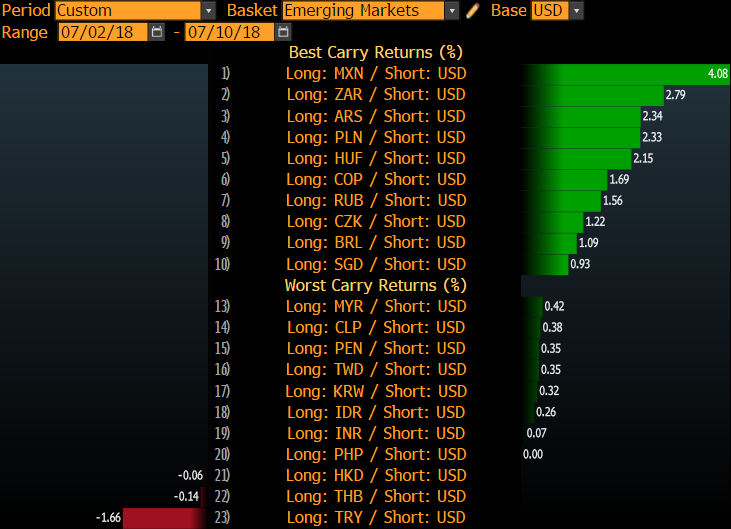Expand the Base USD currency dropdown
This screenshot has width=731, height=529.
tap(576, 11)
